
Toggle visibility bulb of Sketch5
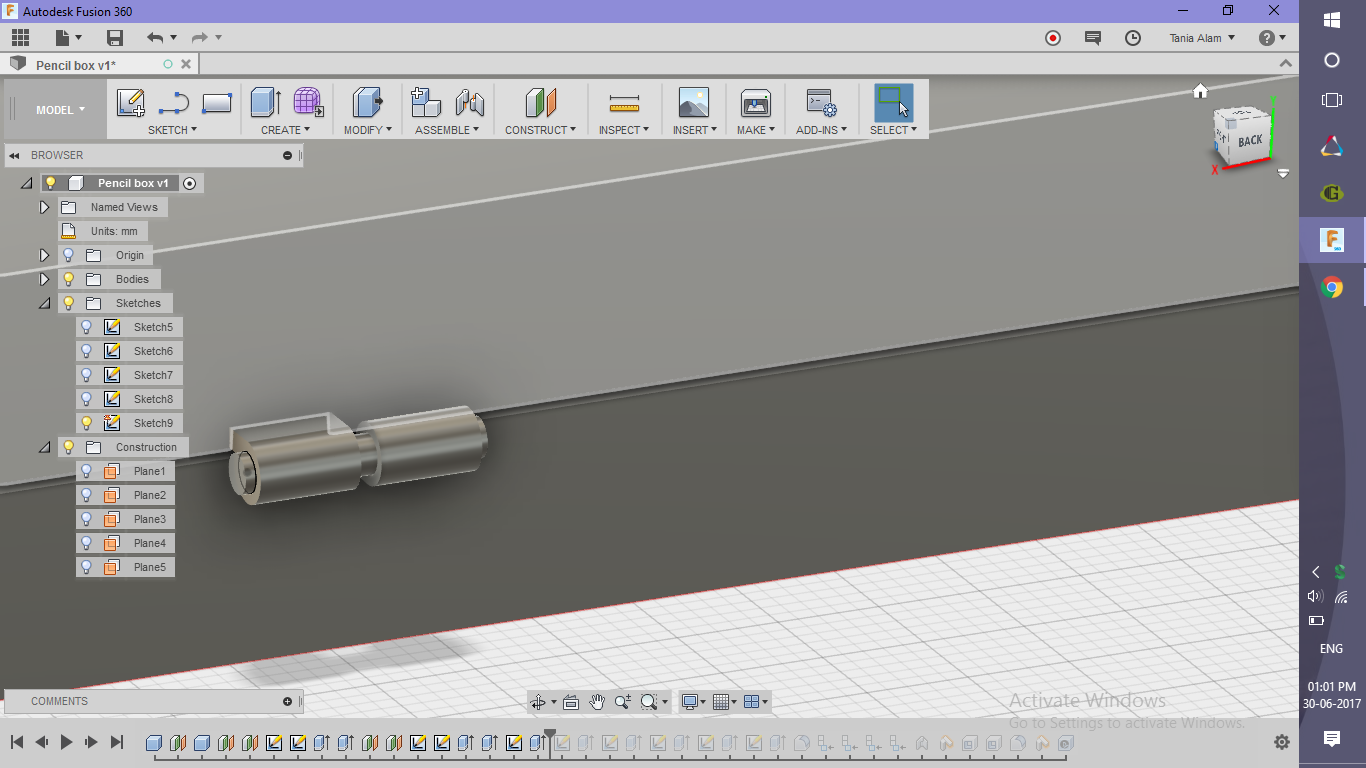click(x=87, y=327)
